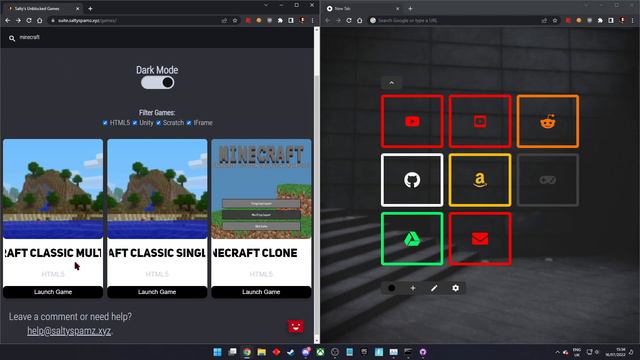The width and height of the screenshot is (640, 360).
Task: Reload the page in left browser window
Action: pyautogui.click(x=29, y=20)
